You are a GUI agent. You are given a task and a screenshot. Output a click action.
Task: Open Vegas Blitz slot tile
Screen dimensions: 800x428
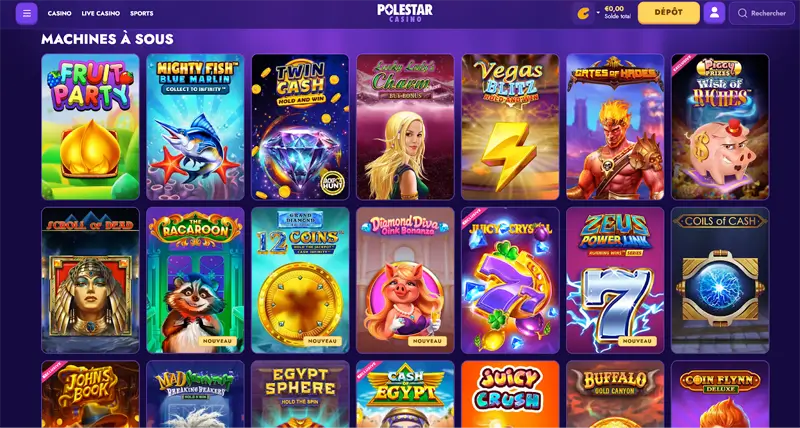coord(510,127)
